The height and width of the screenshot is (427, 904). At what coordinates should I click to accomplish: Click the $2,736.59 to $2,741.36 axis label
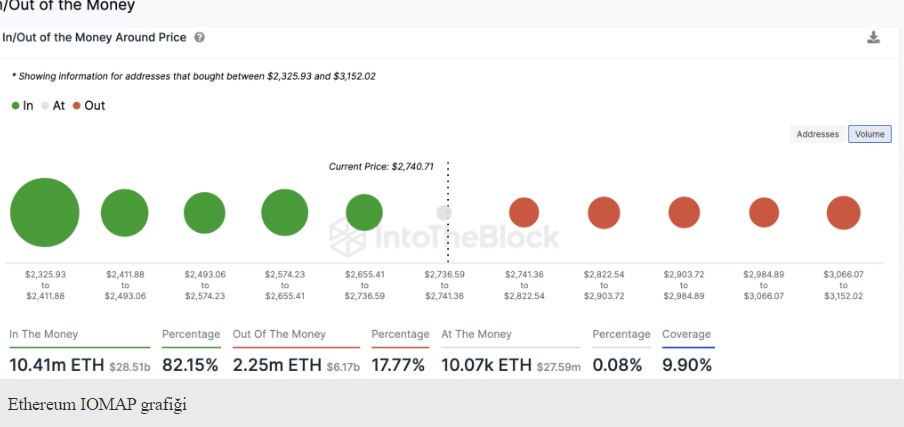[x=444, y=285]
